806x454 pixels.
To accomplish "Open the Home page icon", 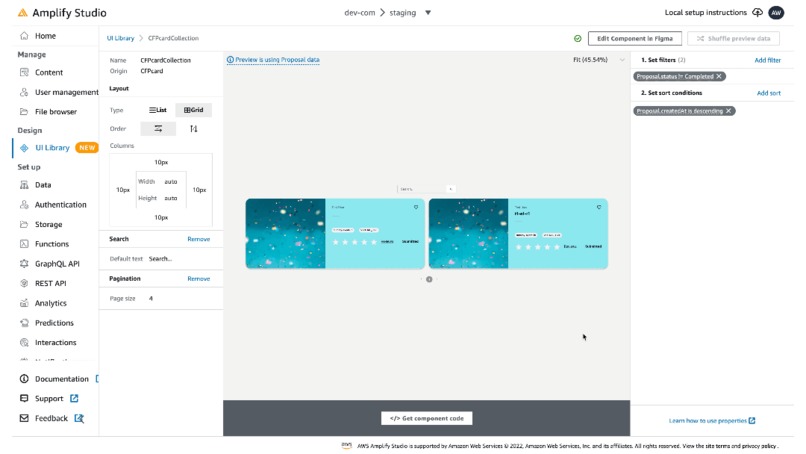I will pos(24,35).
